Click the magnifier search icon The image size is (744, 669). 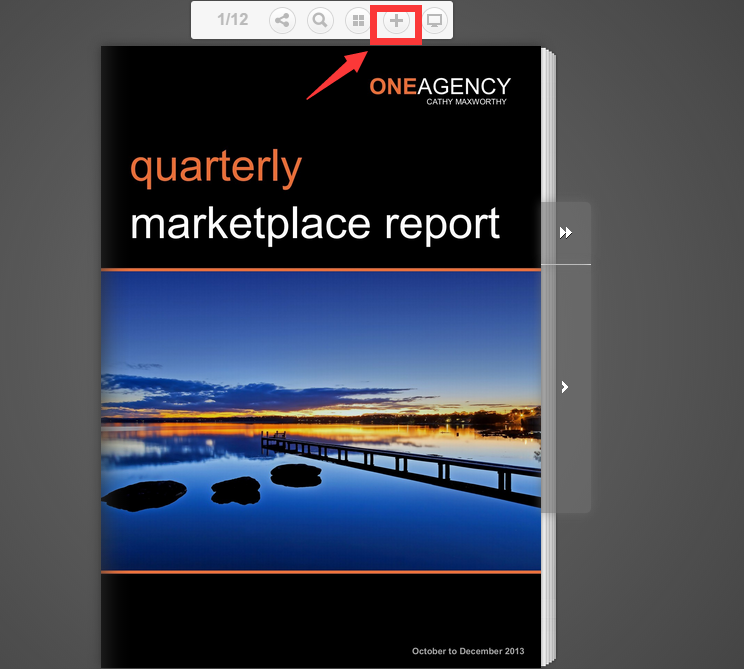point(320,20)
